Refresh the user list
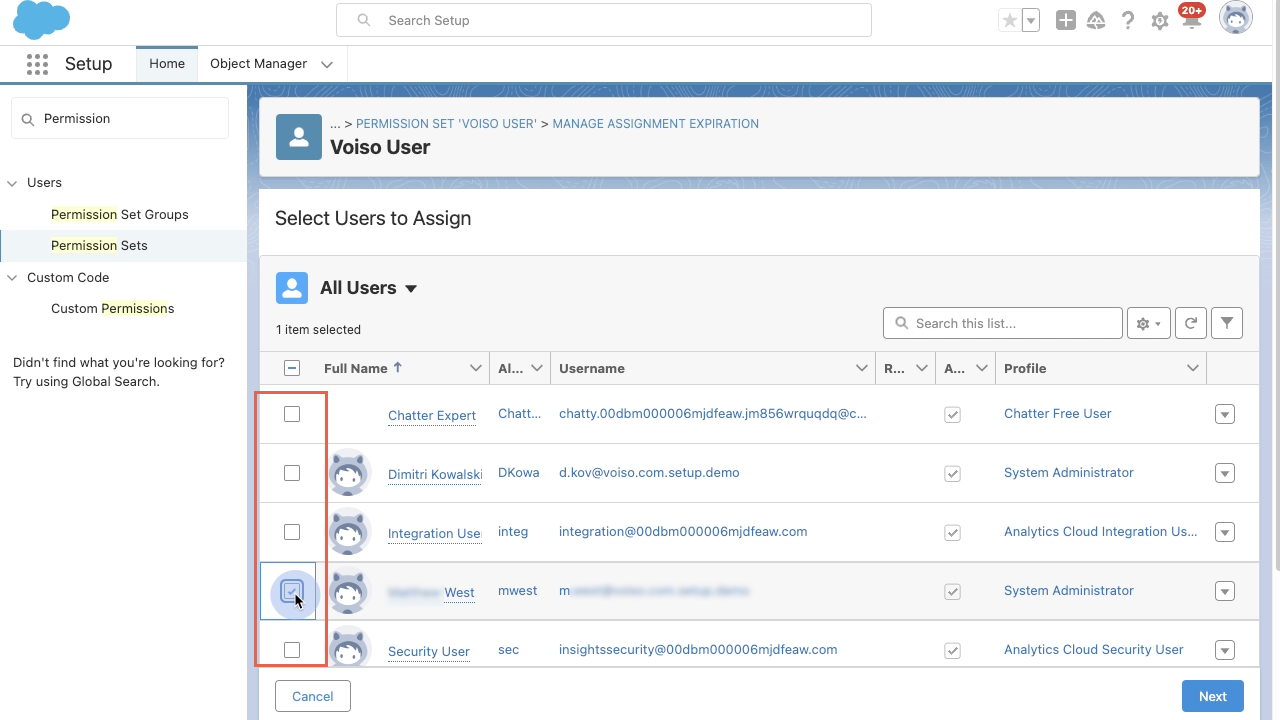This screenshot has height=720, width=1280. (1191, 323)
